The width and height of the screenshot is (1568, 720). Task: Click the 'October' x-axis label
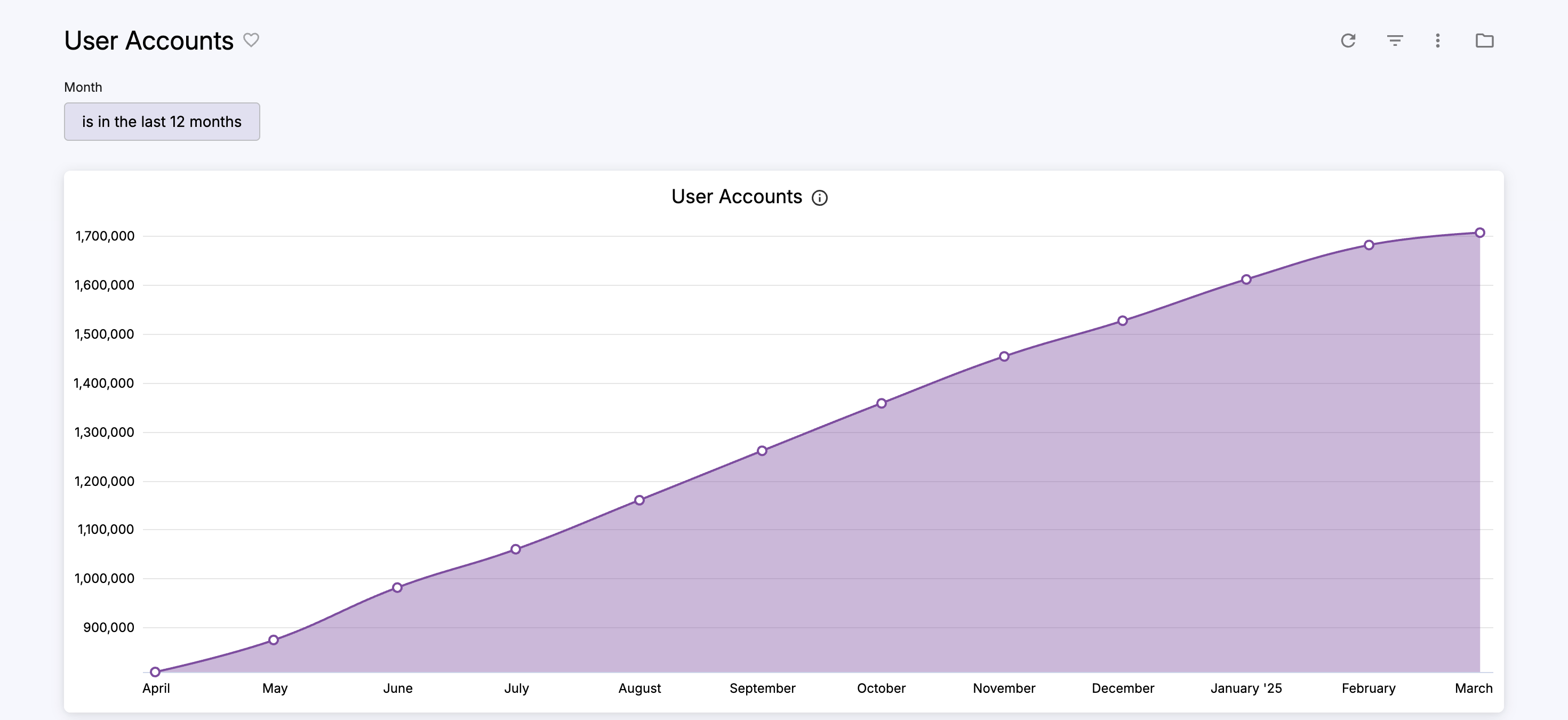[x=882, y=689]
